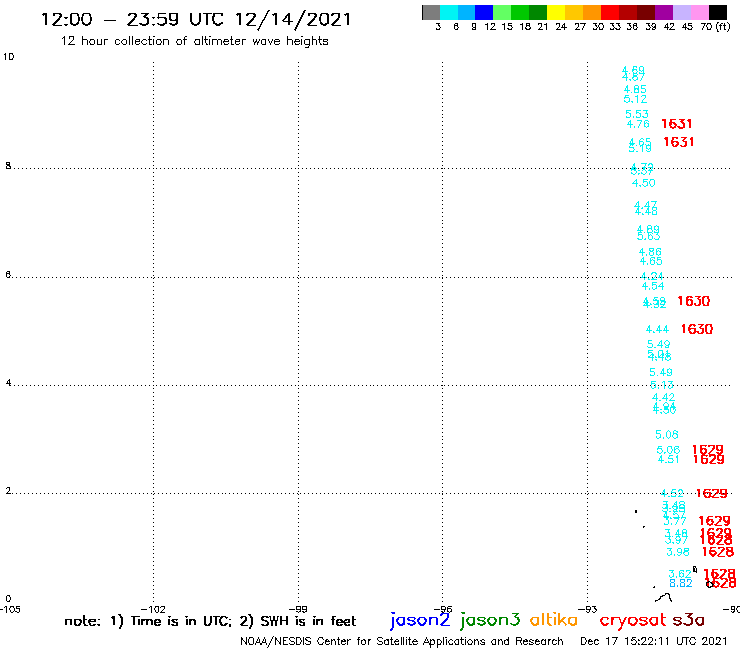
Task: Click the jason2 satellite legend label
Action: [420, 620]
